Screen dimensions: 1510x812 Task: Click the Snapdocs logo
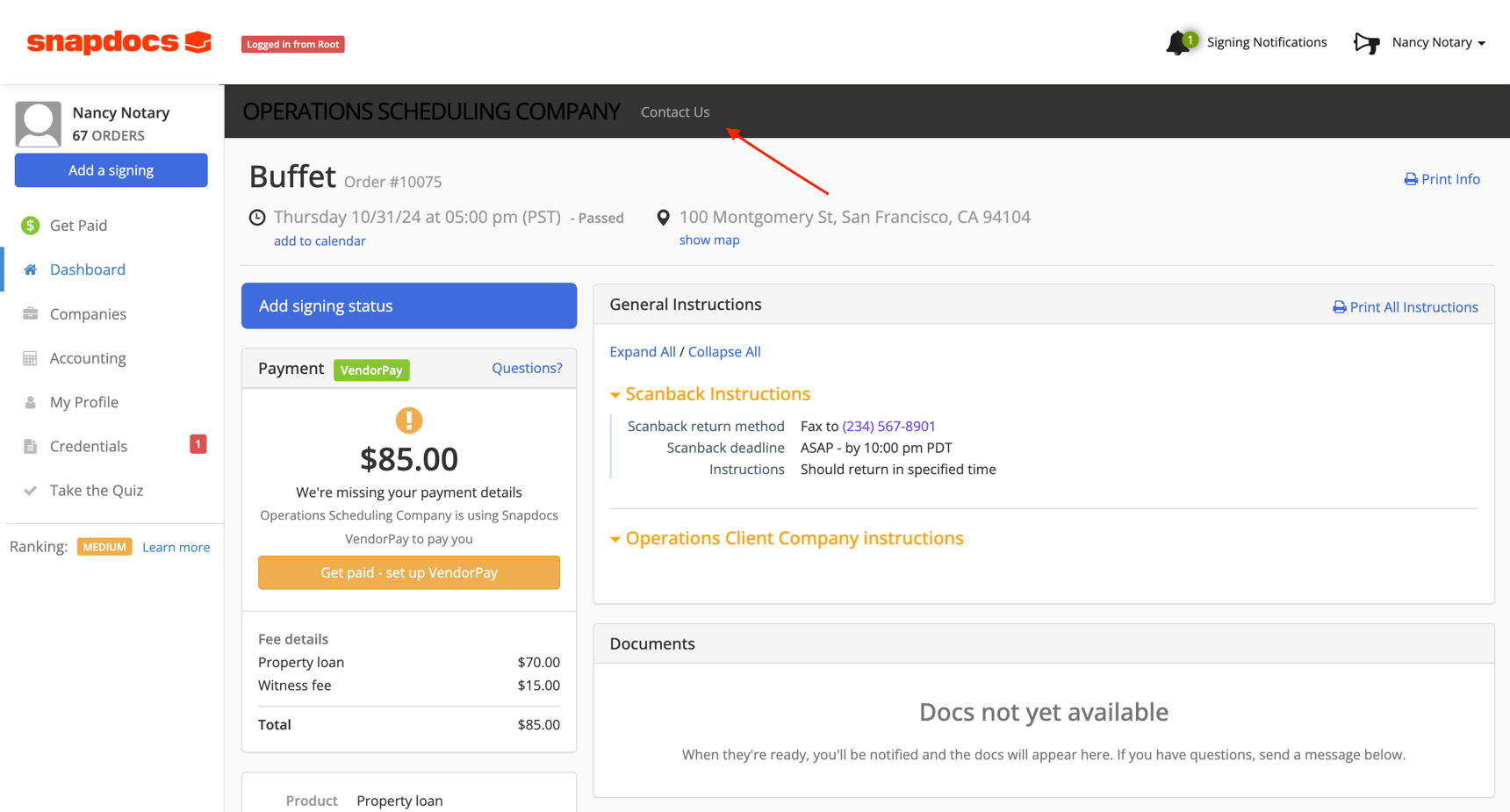pos(119,41)
